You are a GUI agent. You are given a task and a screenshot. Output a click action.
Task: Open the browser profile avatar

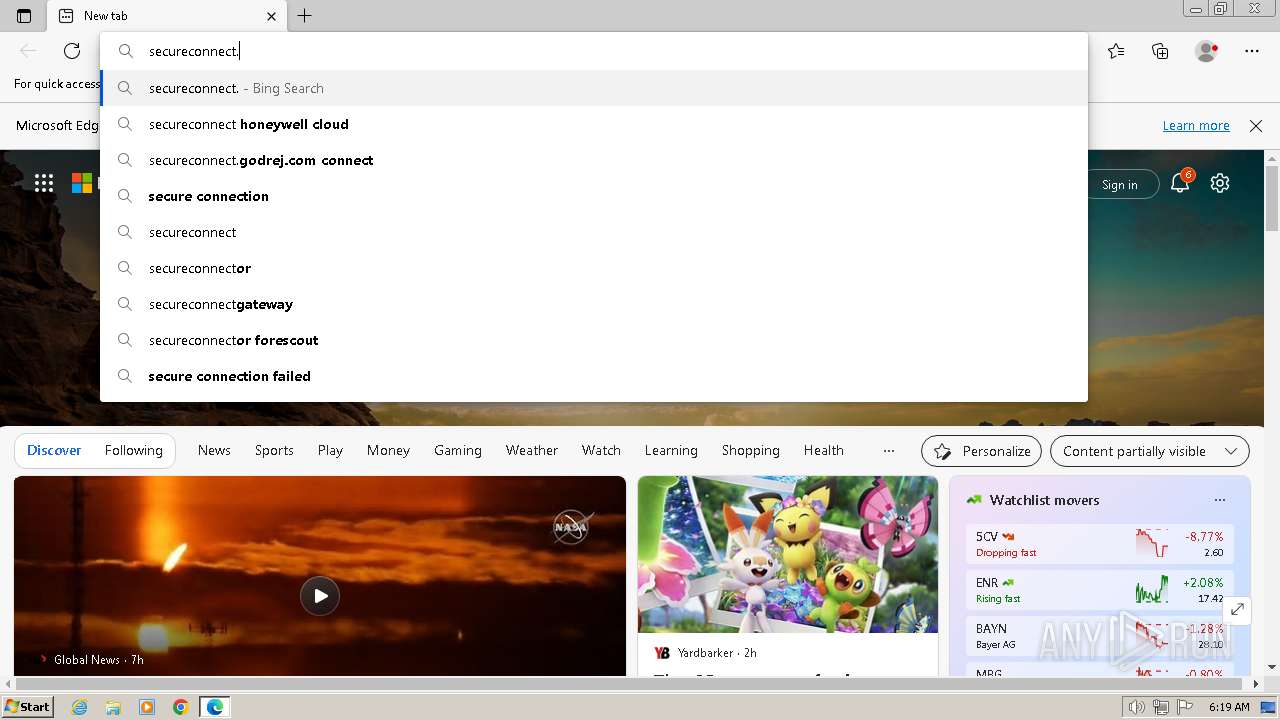[1206, 51]
